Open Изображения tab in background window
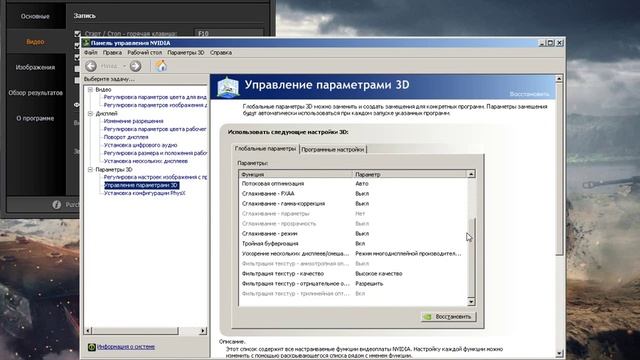Viewport: 640px width, 360px height. 35,67
